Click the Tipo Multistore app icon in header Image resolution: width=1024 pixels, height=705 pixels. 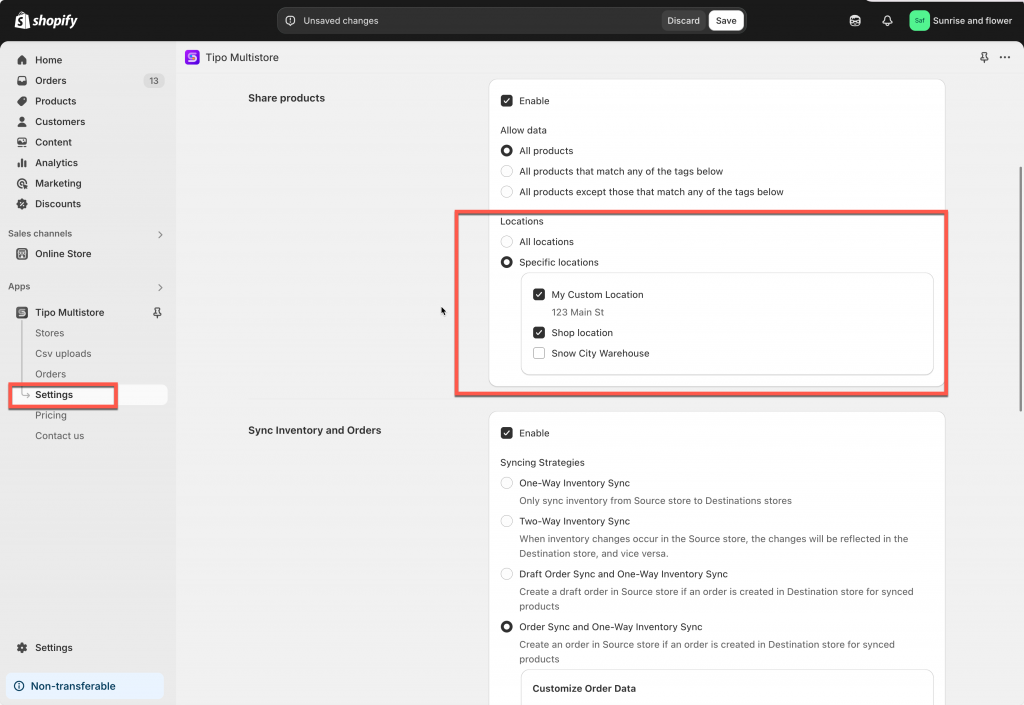[192, 58]
